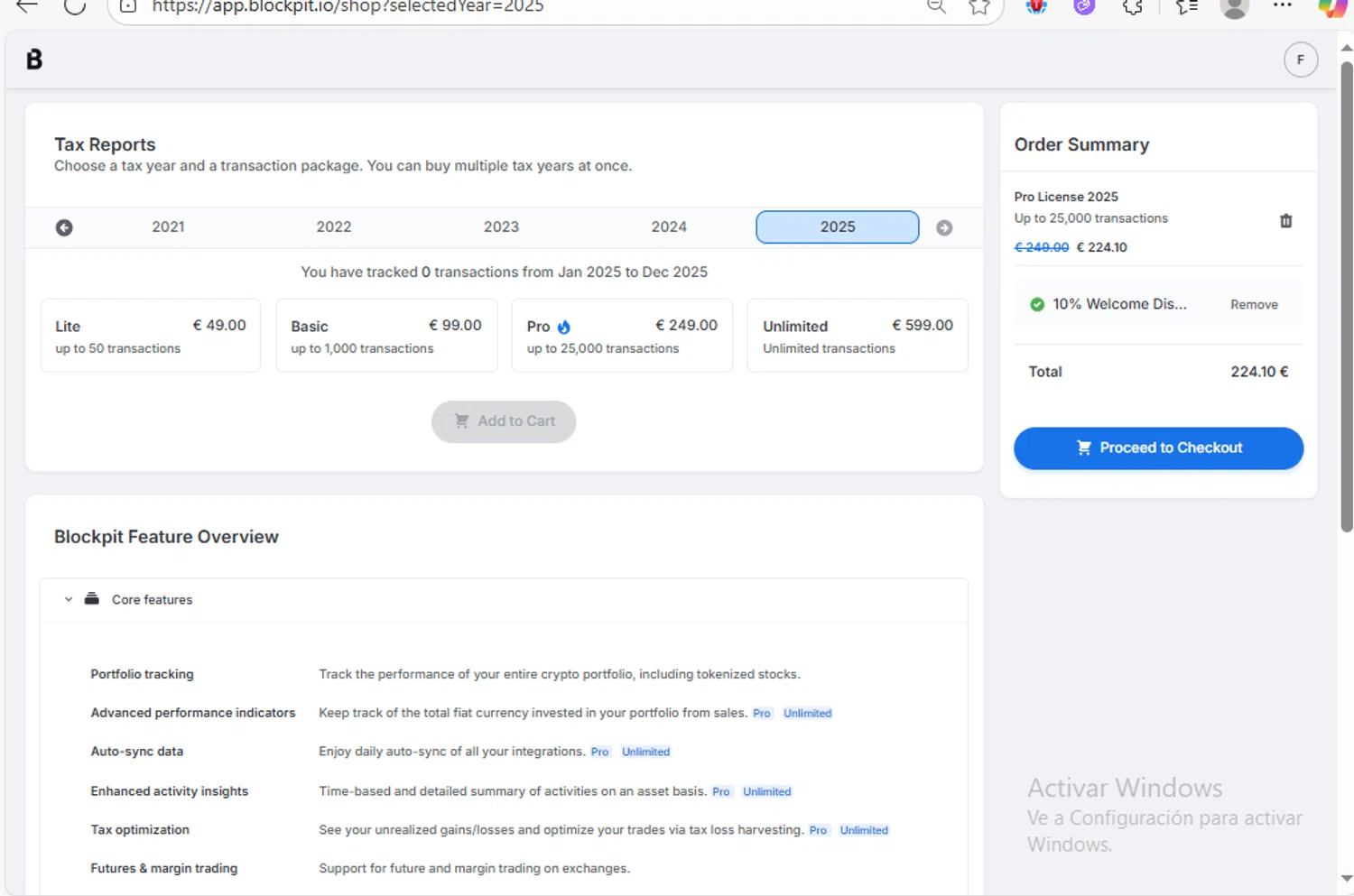Viewport: 1354px width, 896px height.
Task: Click the Enhanced activity insights label
Action: tap(169, 791)
